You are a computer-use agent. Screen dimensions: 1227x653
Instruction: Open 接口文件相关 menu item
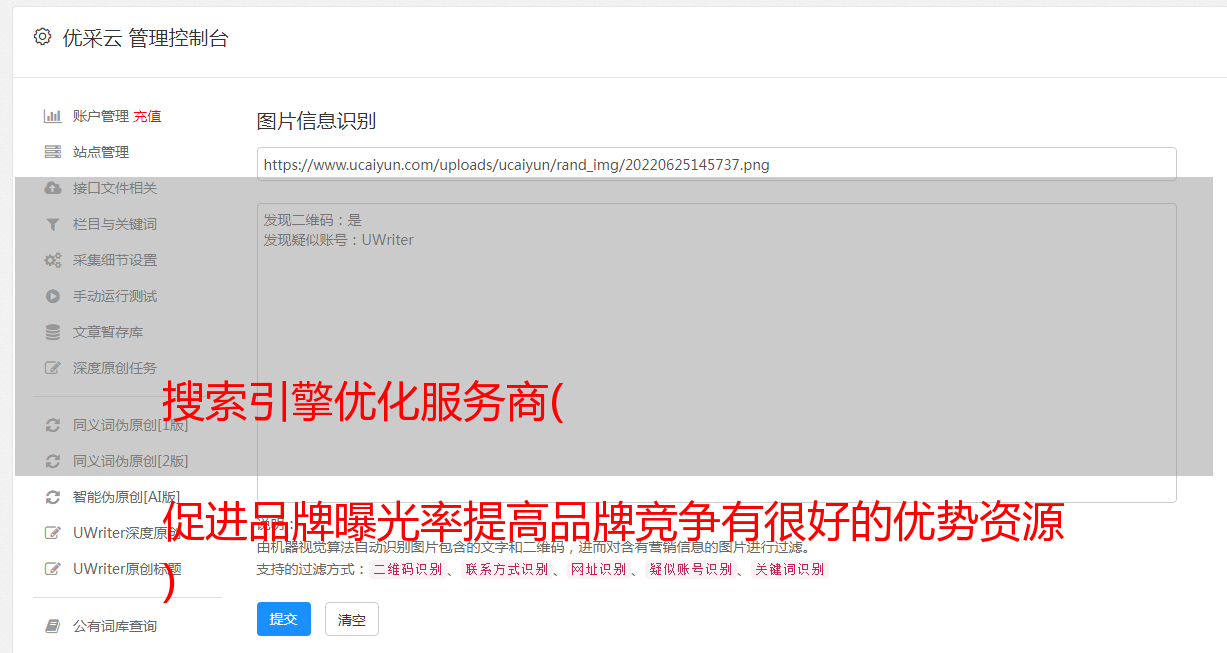[x=115, y=188]
